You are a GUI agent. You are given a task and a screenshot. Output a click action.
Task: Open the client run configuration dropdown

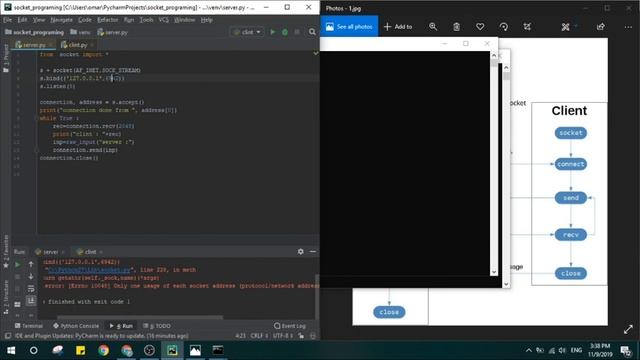[x=247, y=32]
